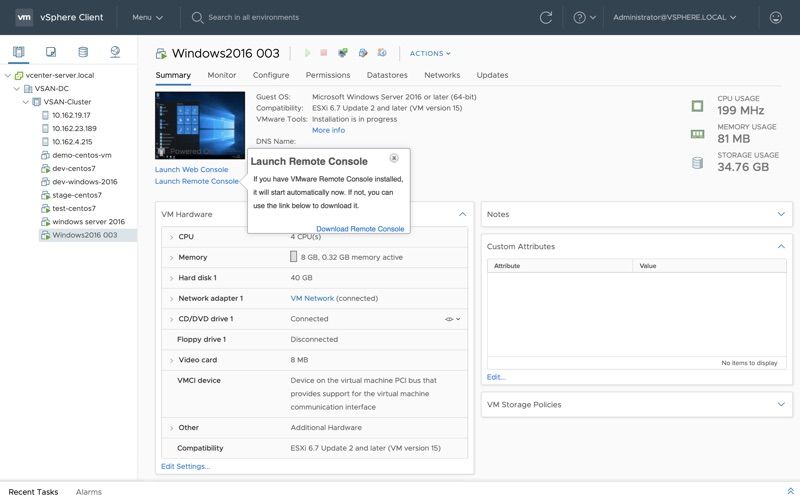Click the Edit Settings... link
Image resolution: width=800 pixels, height=500 pixels.
click(x=185, y=466)
